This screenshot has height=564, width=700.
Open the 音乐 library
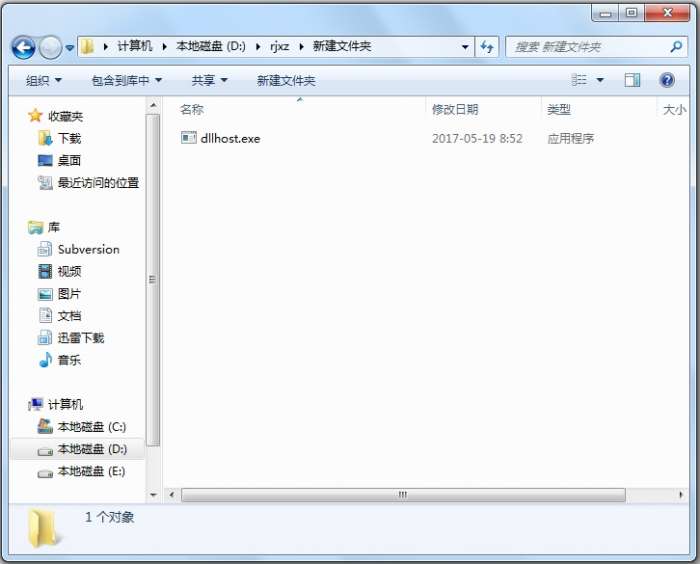[69, 360]
